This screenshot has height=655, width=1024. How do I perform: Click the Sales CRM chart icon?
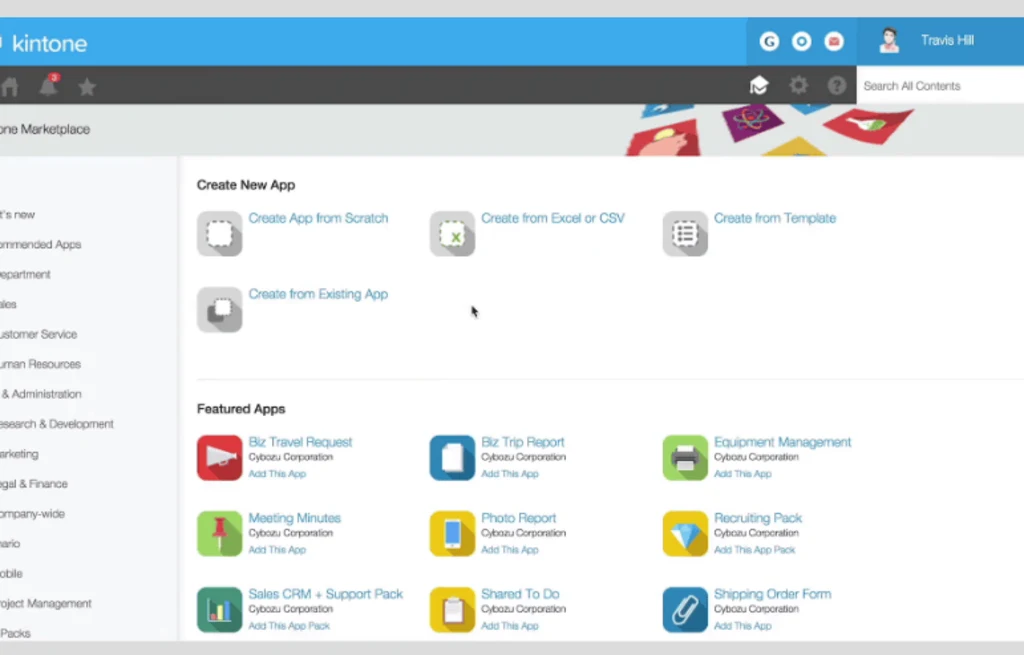click(x=219, y=610)
